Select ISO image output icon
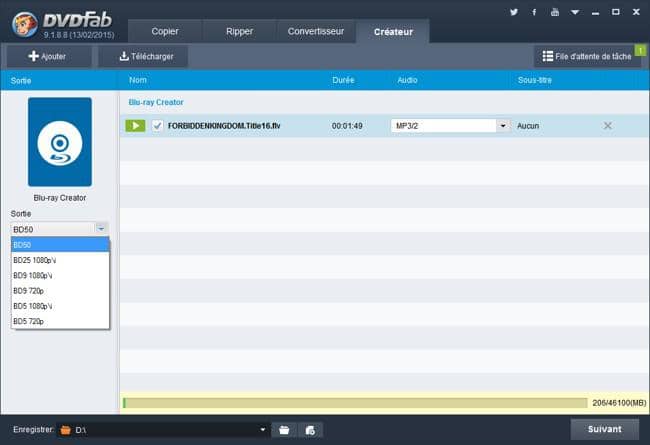The height and width of the screenshot is (445, 650). (x=310, y=430)
